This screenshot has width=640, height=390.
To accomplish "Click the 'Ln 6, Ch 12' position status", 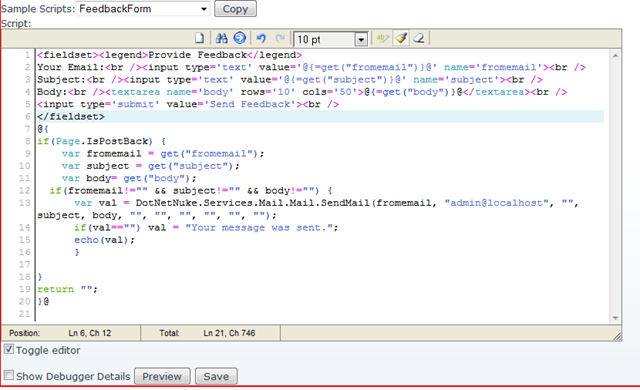I will pyautogui.click(x=90, y=333).
